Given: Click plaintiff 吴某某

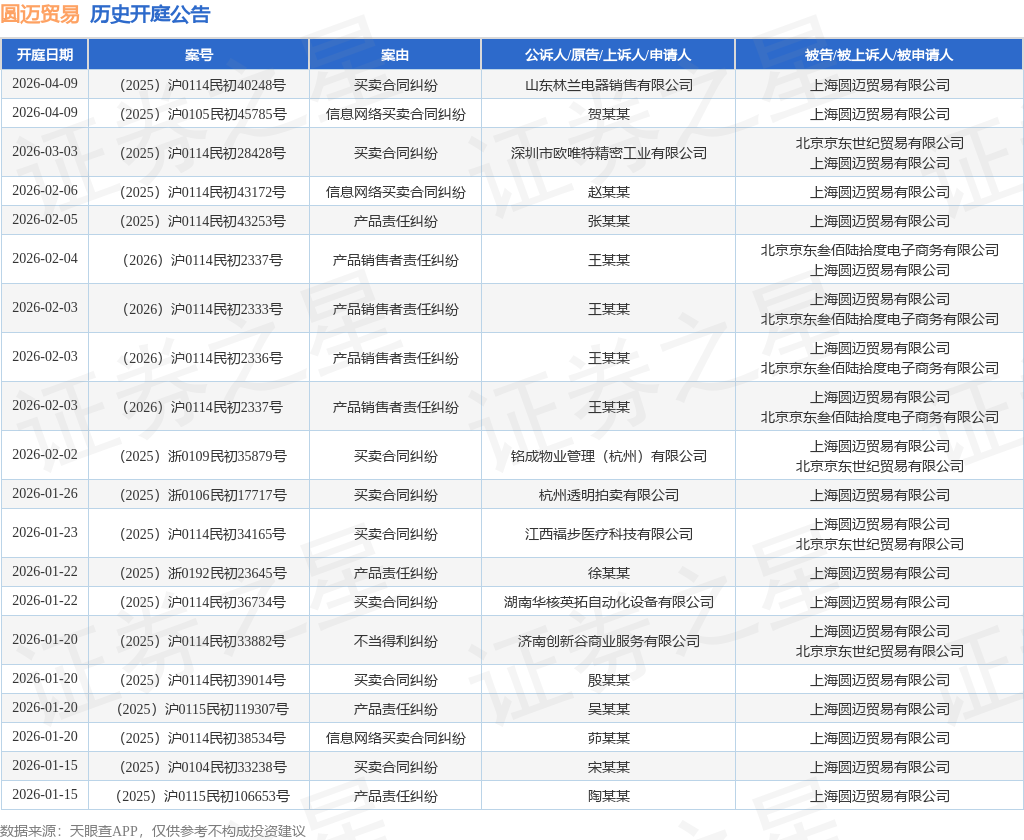Looking at the screenshot, I should [x=609, y=709].
